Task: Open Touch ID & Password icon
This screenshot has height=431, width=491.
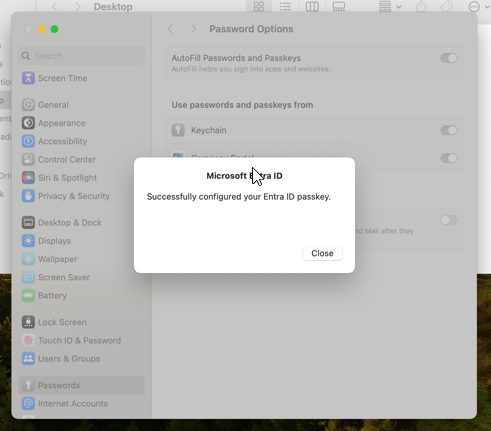Action: 28,340
